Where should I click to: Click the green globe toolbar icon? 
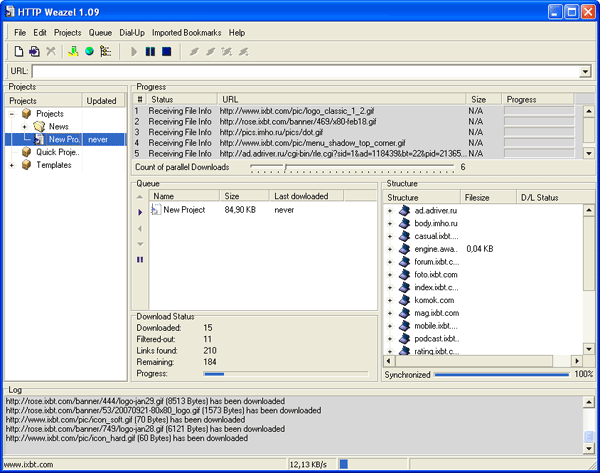(88, 51)
